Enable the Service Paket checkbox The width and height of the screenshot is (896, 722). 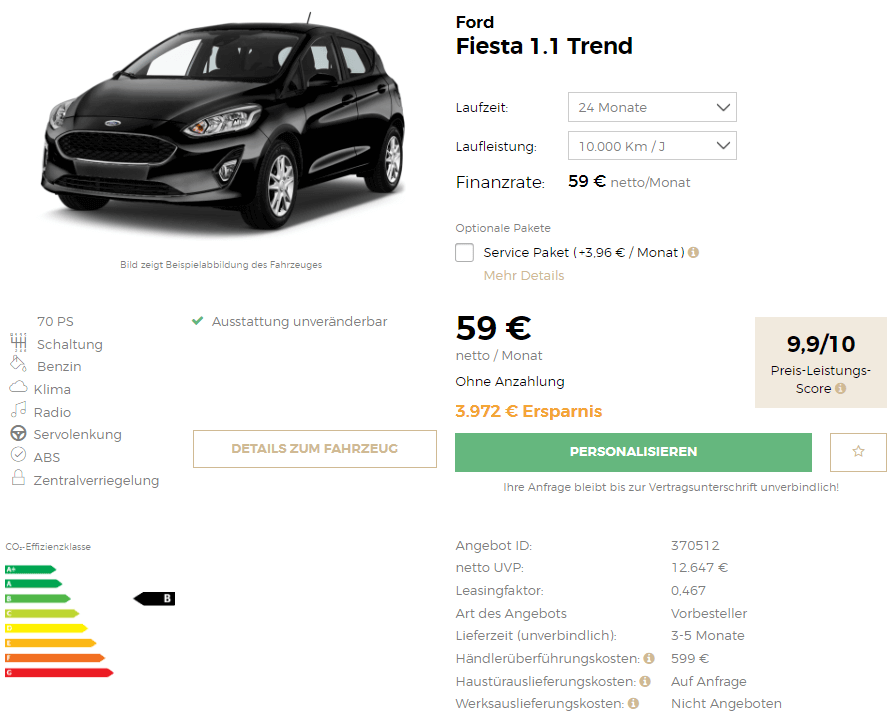pos(465,252)
